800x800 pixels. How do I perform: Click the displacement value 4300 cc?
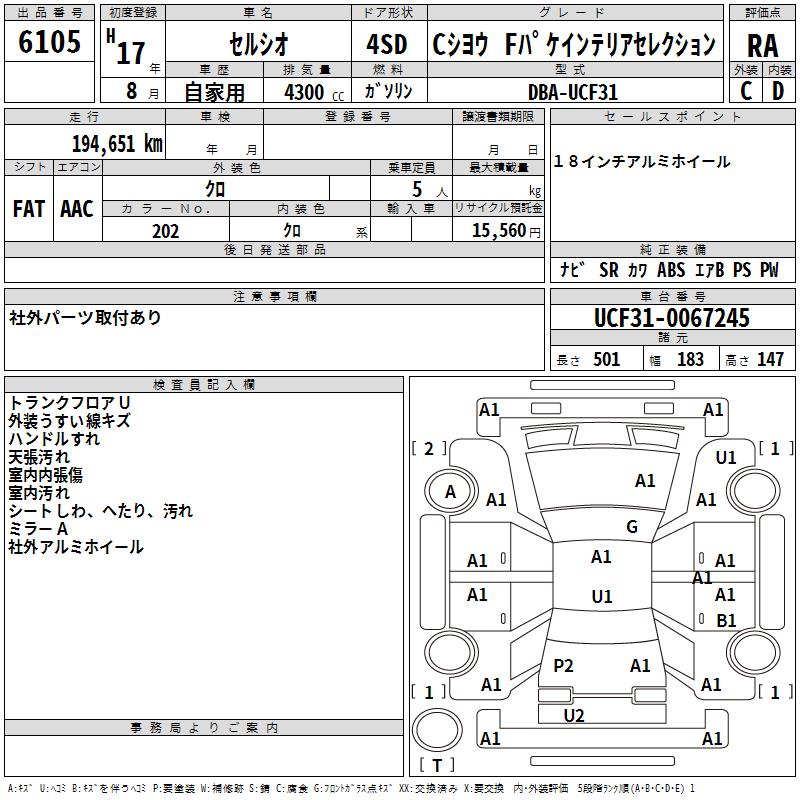314,92
